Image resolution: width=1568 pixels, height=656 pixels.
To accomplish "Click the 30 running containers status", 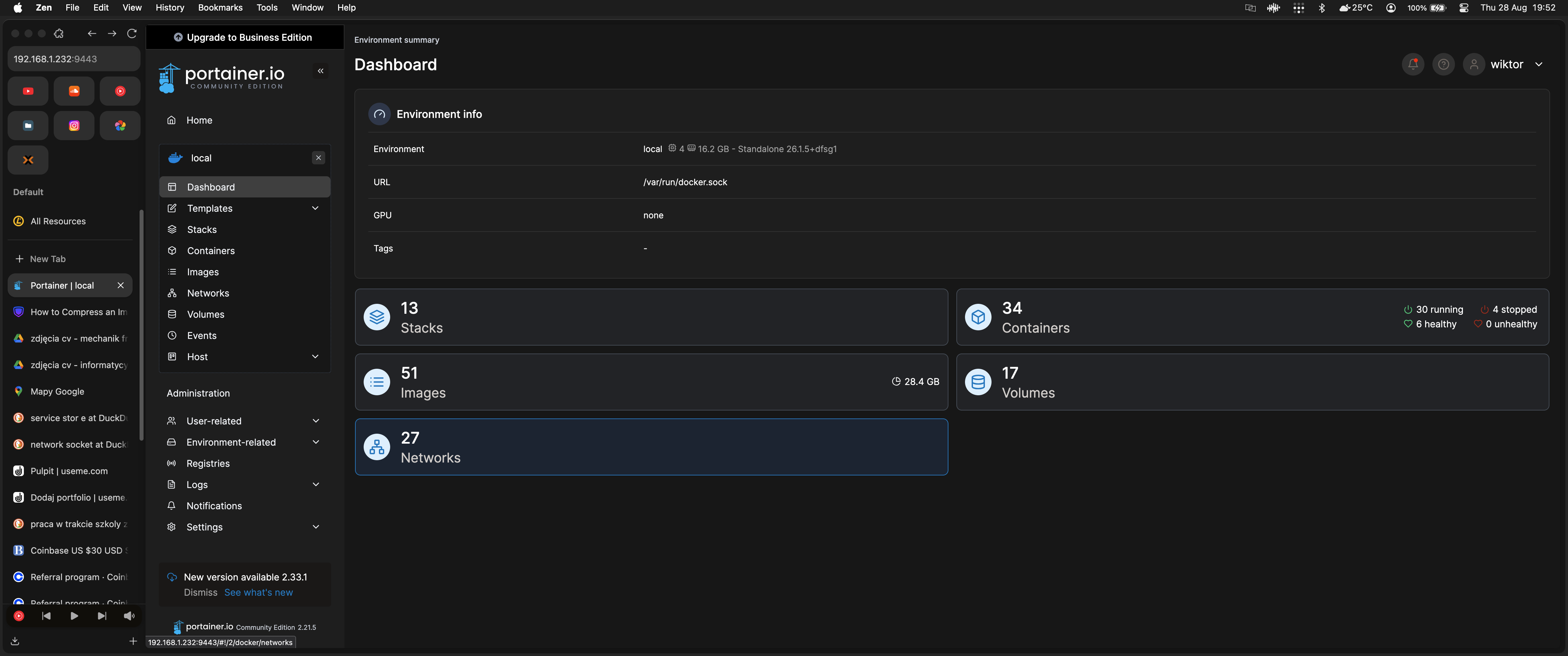I will coord(1433,310).
